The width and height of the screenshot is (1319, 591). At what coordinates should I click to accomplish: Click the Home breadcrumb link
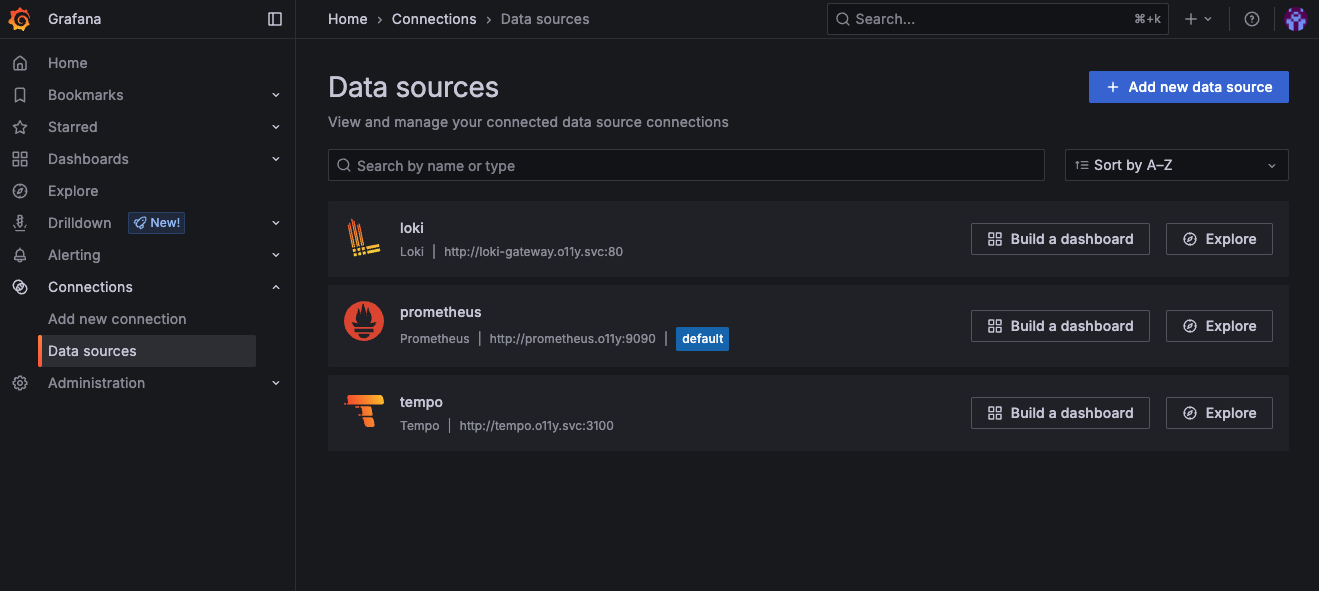point(348,19)
